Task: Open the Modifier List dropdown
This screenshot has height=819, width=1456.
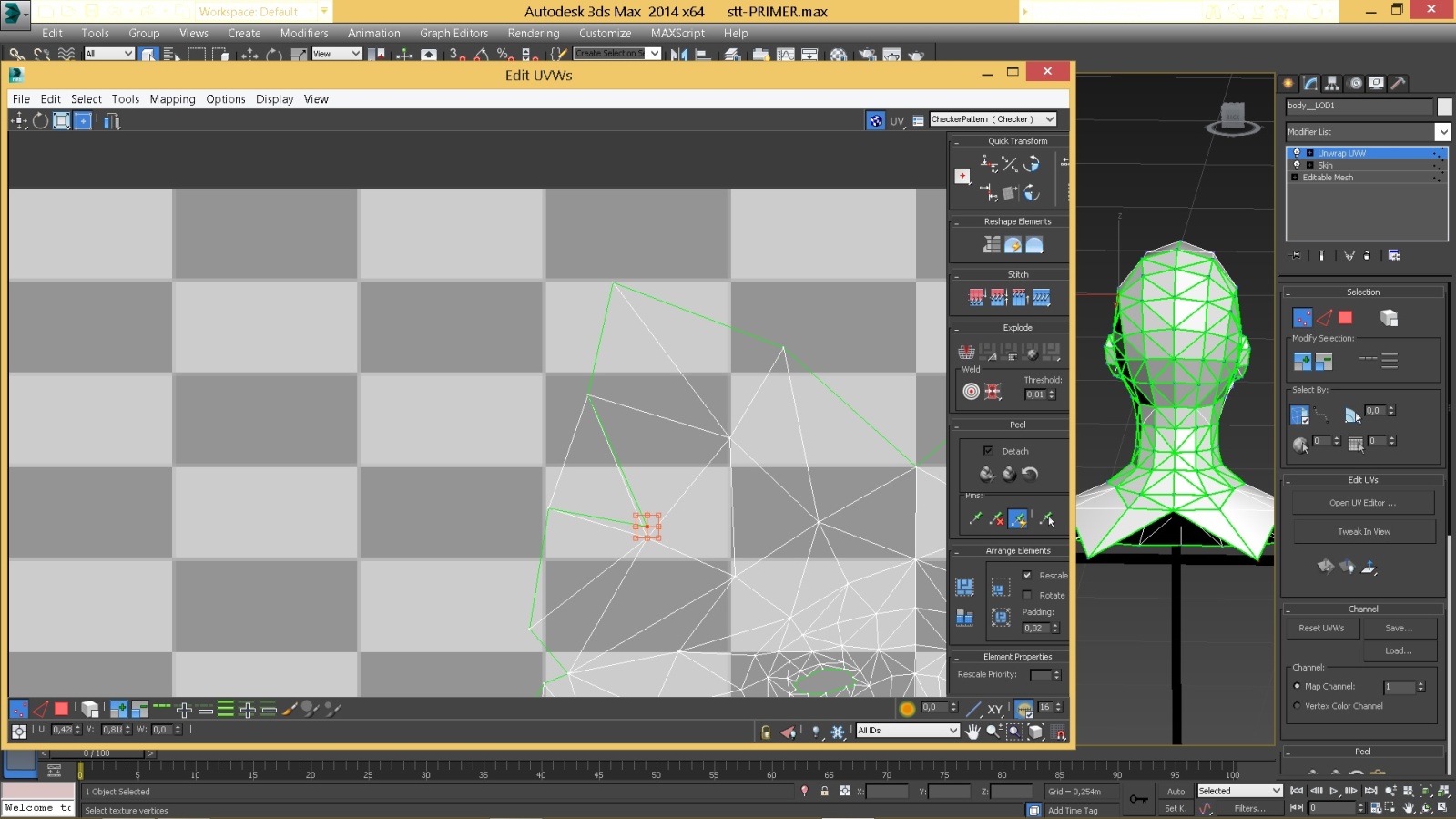Action: coord(1442,132)
